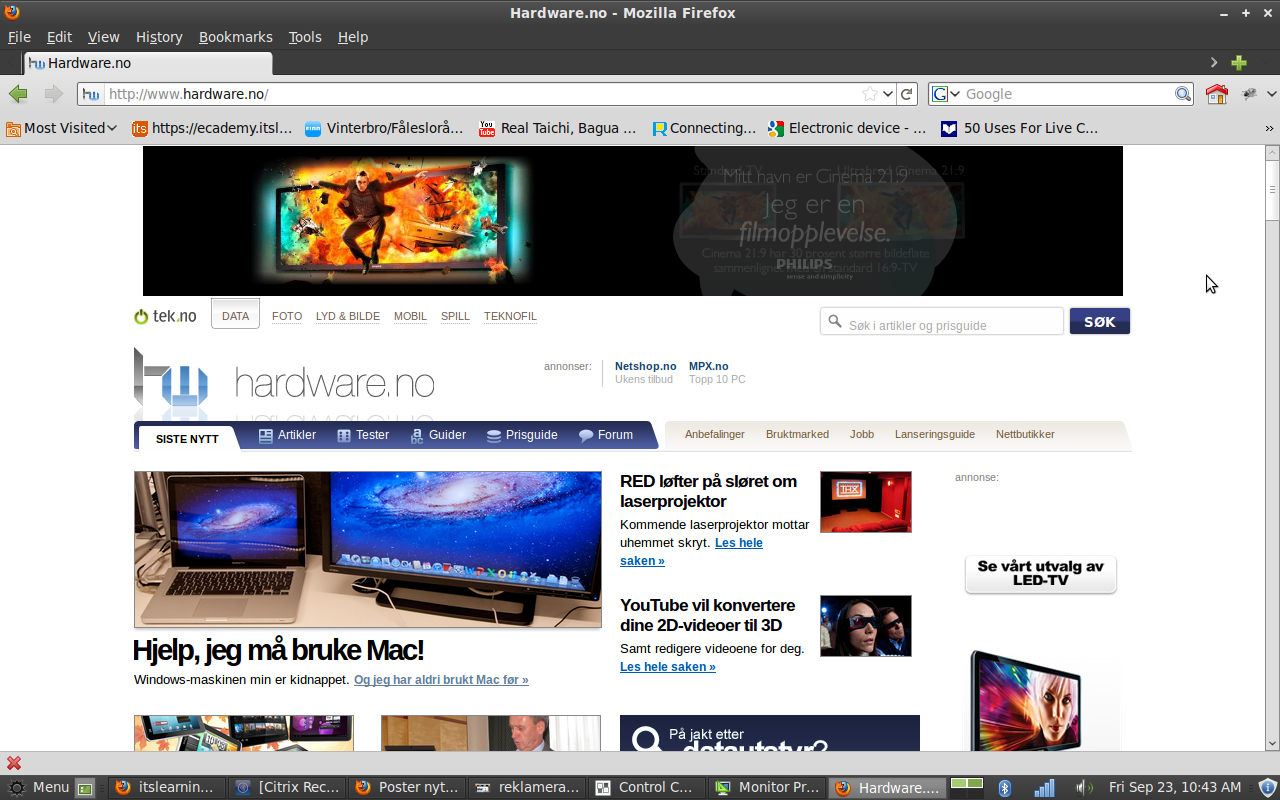Select the DATA section tab
Viewport: 1280px width, 800px height.
(235, 315)
